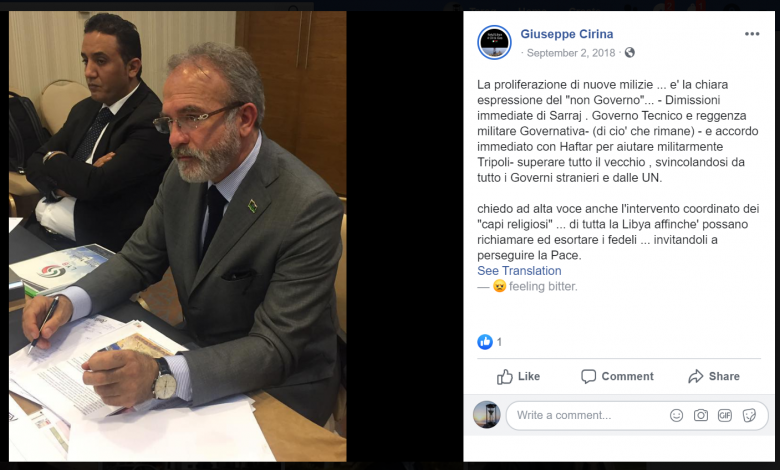
Task: Open the September 2, 2018 timestamp
Action: click(571, 53)
